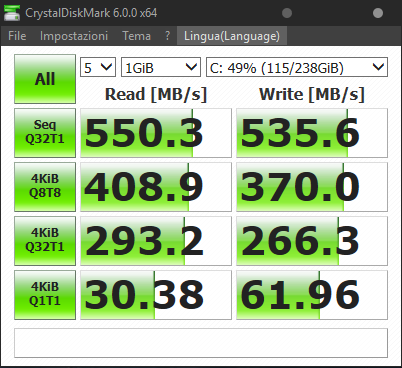The image size is (402, 368).
Task: Start the 4KiB Q1T1 test
Action: coord(45,295)
